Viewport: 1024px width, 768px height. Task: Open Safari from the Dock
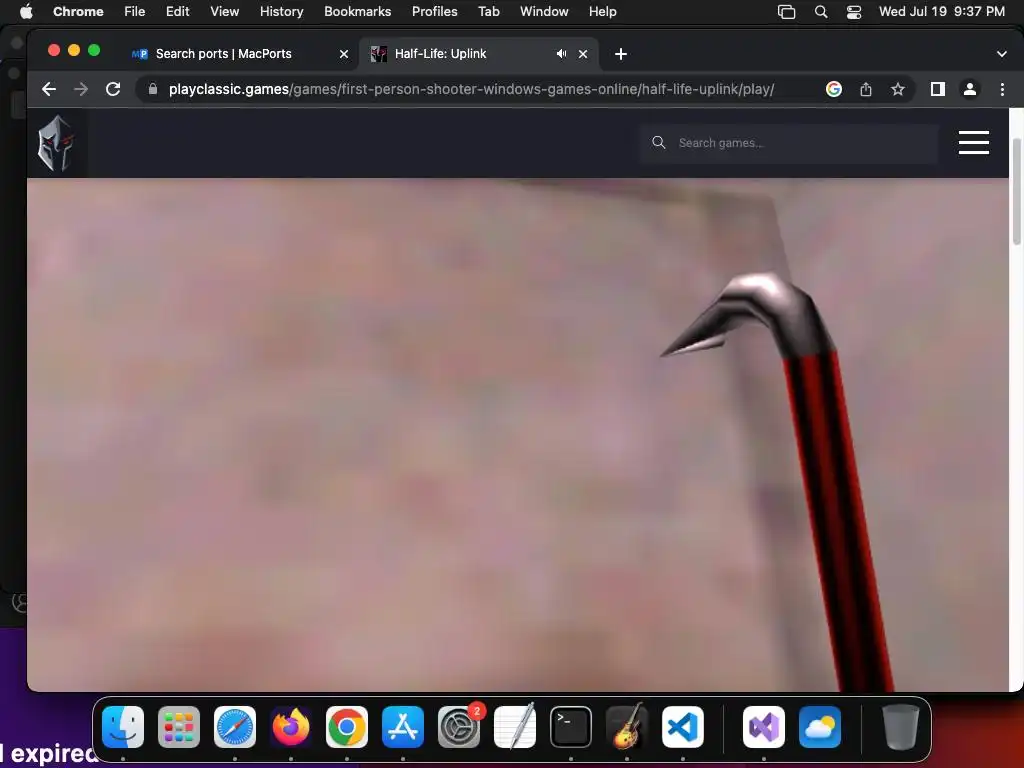pos(235,727)
